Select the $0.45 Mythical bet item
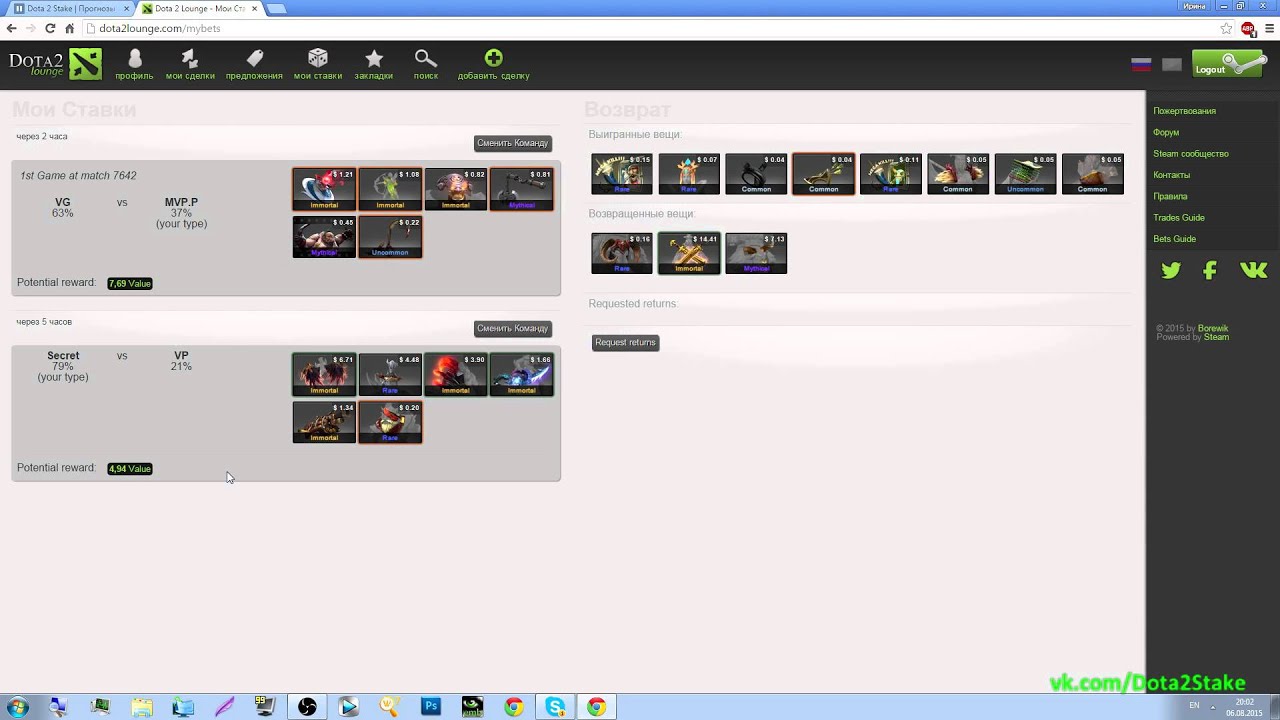The height and width of the screenshot is (720, 1280). [x=324, y=237]
